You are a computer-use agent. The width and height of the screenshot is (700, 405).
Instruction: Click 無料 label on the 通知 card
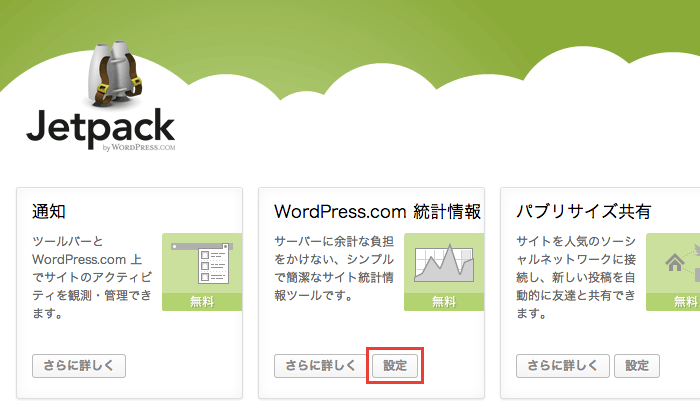point(202,302)
